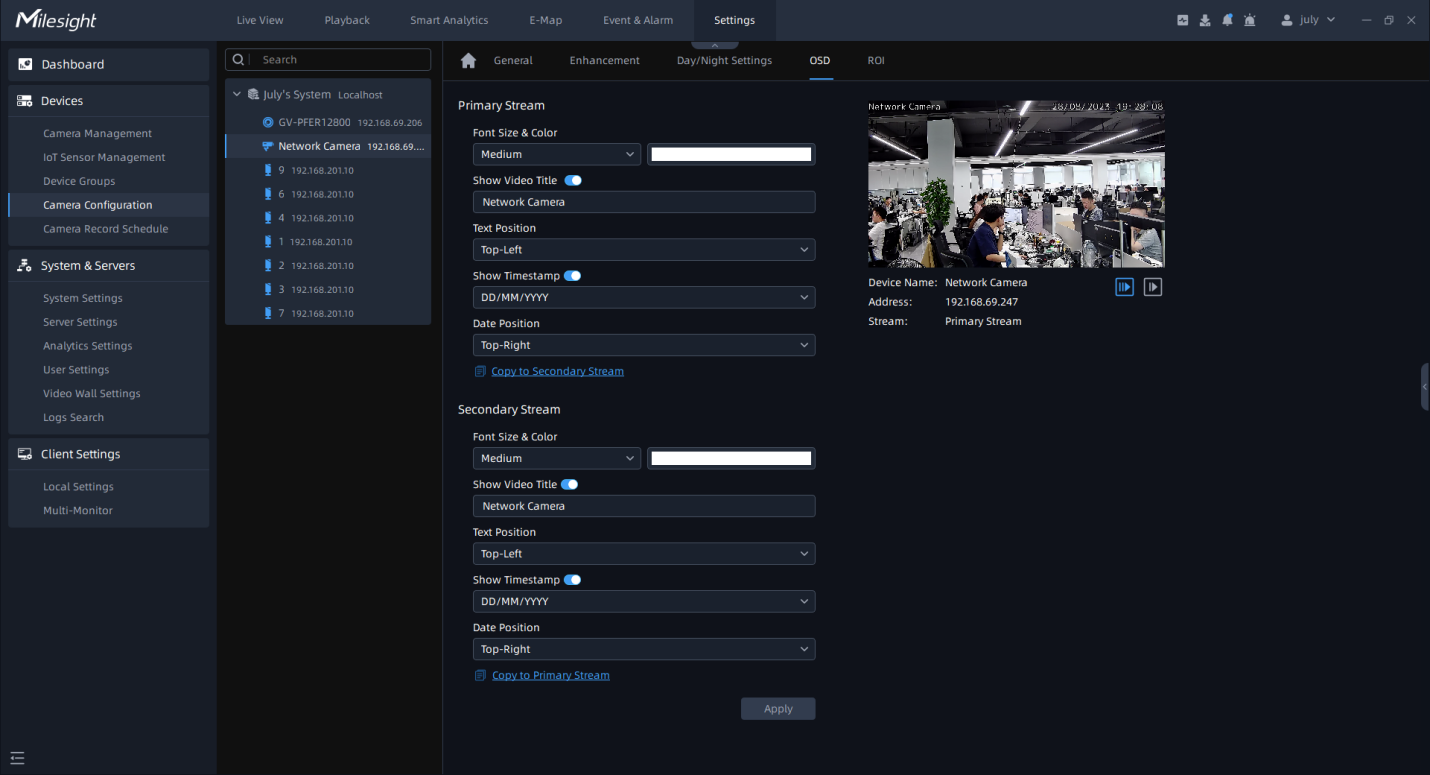Toggle Show Video Title for Secondary Stream
Image resolution: width=1430 pixels, height=775 pixels.
point(569,485)
